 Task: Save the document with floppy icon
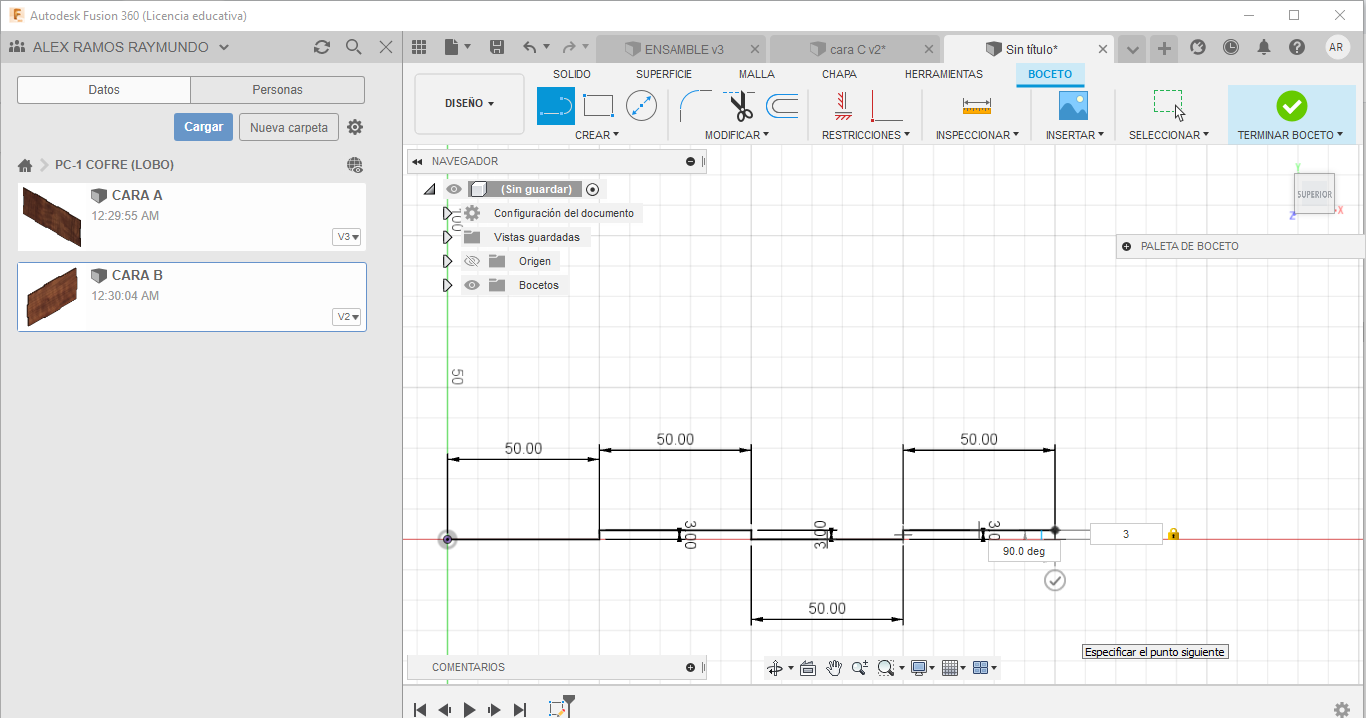(497, 47)
